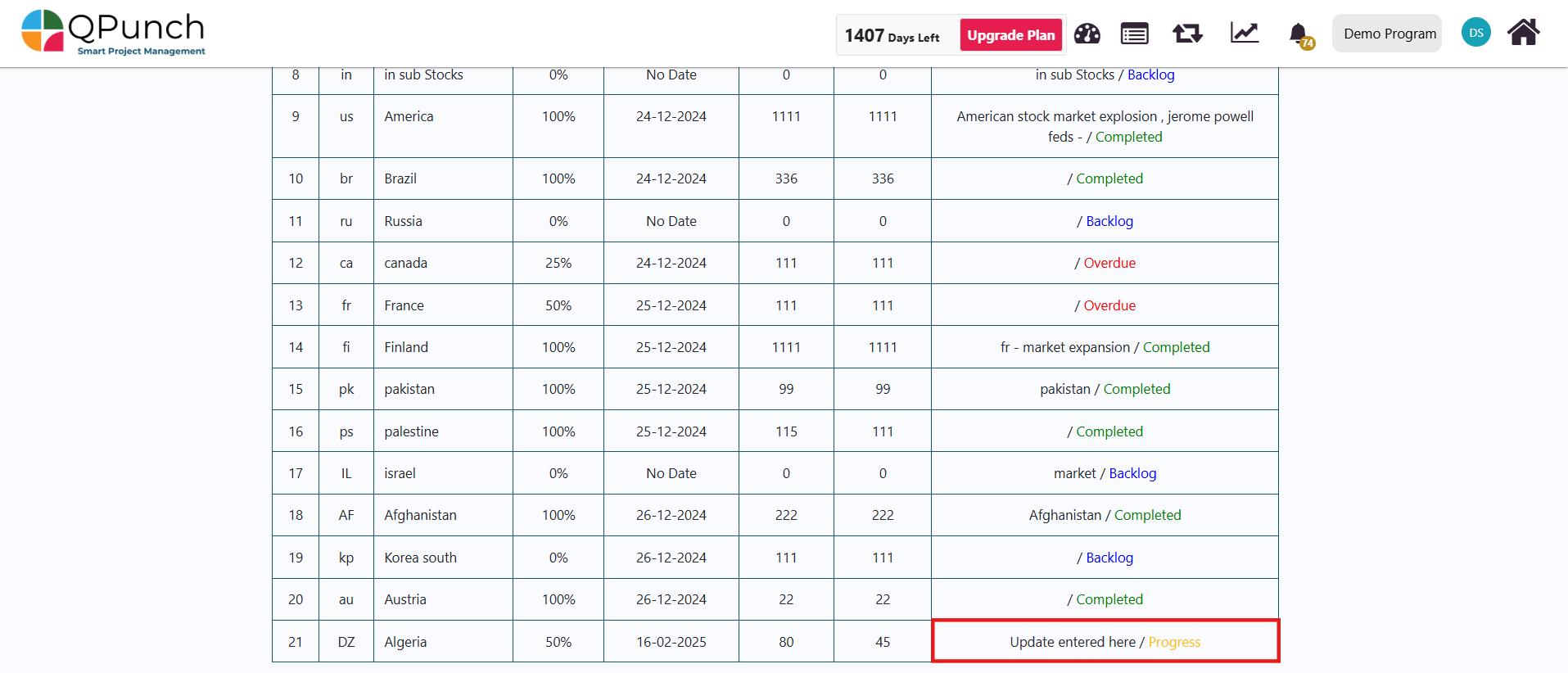Click Completed status in palestine row

1109,431
